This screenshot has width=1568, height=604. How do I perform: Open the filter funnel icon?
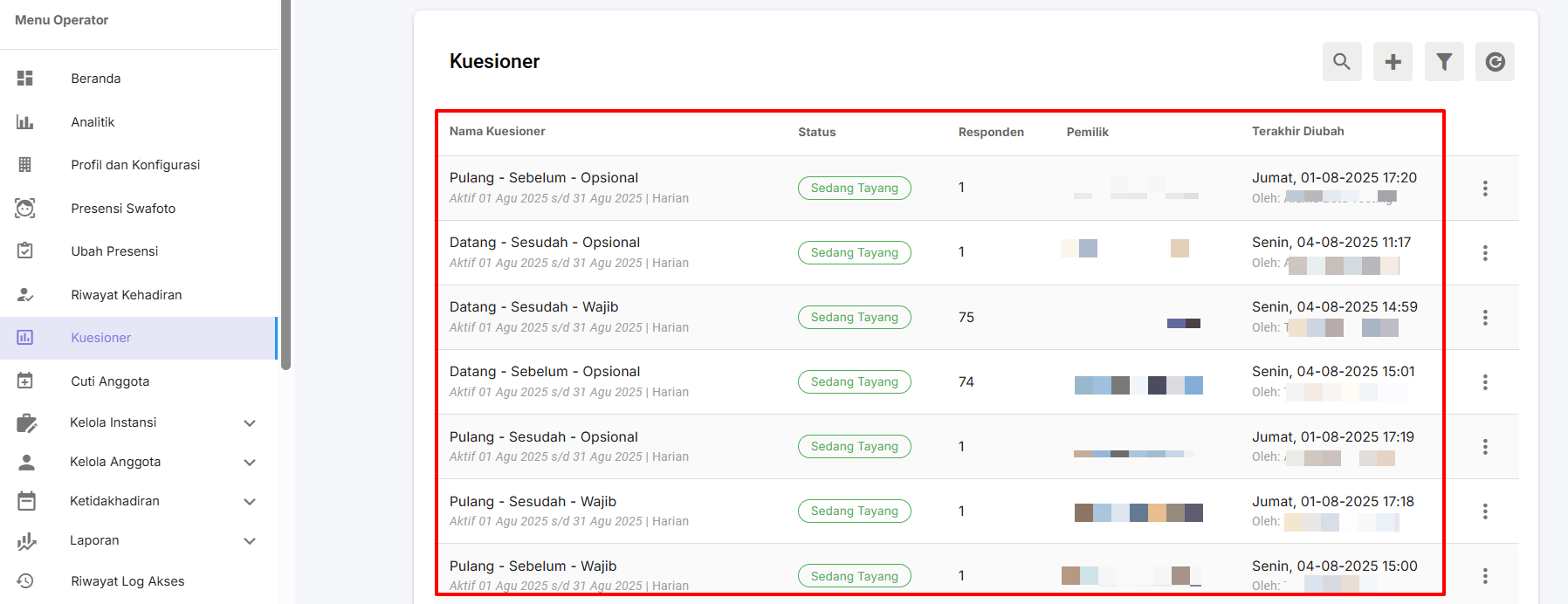pos(1444,62)
